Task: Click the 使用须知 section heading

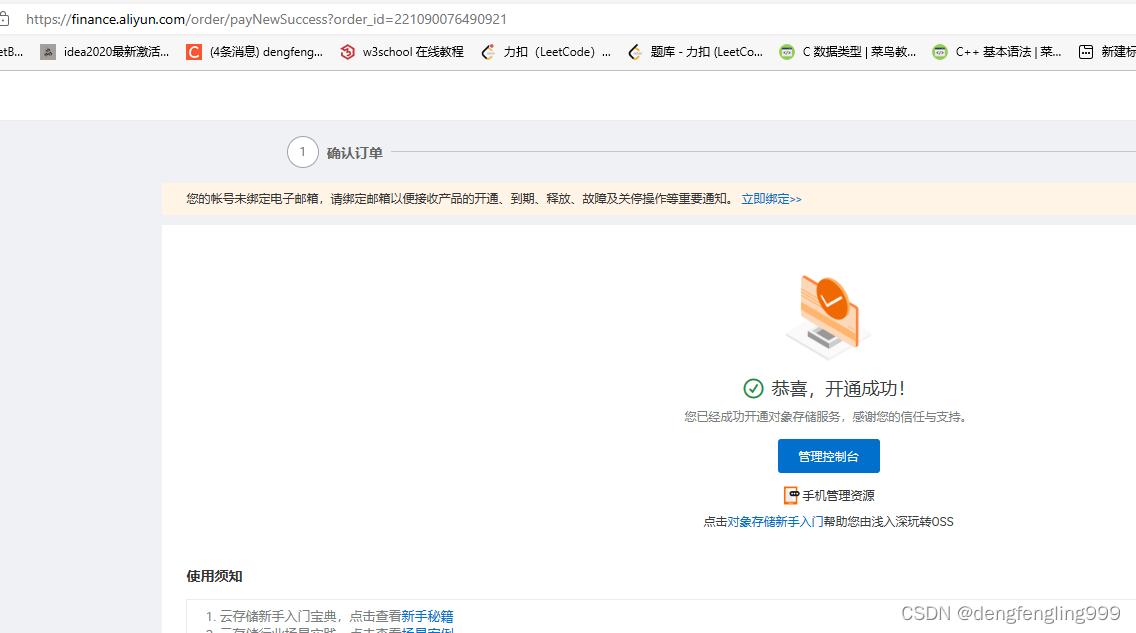Action: (214, 576)
